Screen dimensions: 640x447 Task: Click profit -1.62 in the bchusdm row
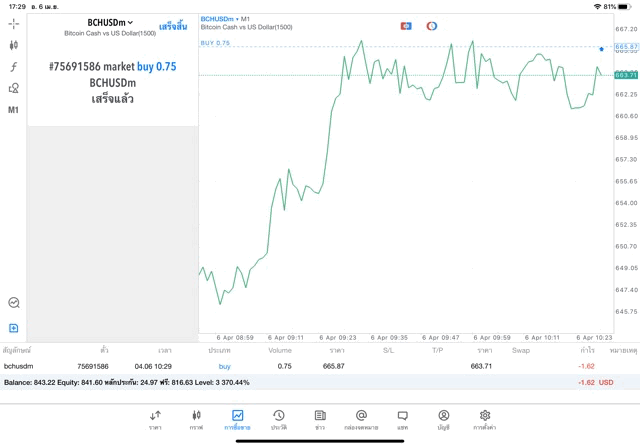coord(586,366)
